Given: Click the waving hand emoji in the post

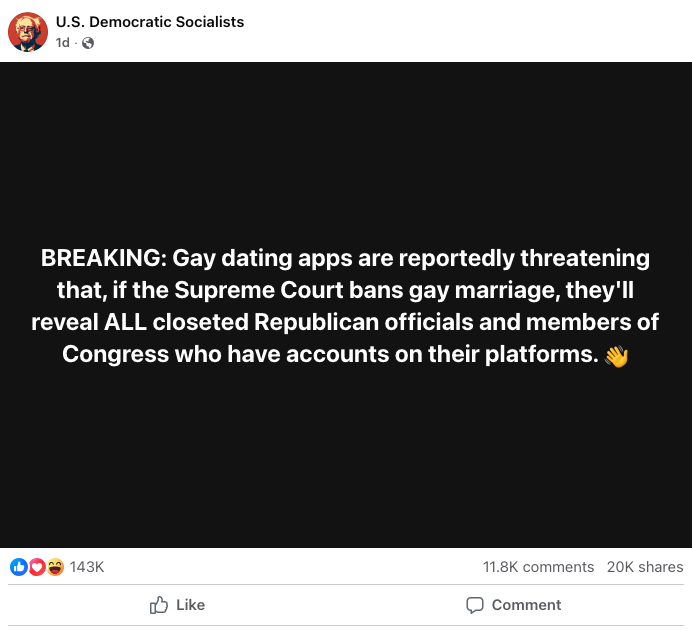Looking at the screenshot, I should pyautogui.click(x=617, y=356).
